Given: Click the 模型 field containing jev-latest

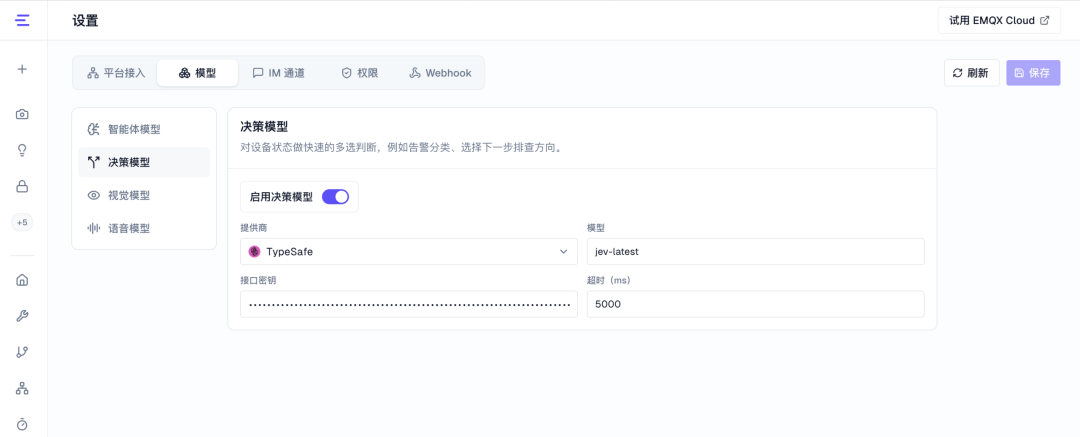Looking at the screenshot, I should (x=756, y=252).
